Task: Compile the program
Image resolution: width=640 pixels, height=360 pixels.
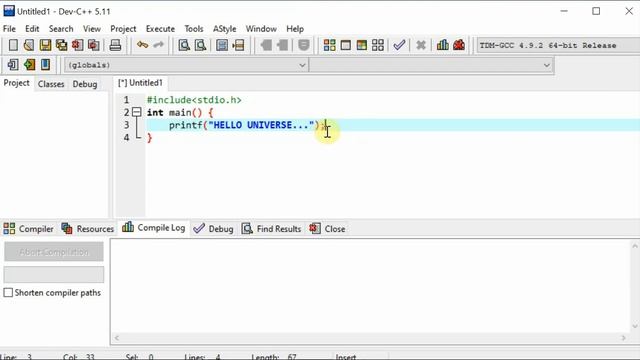Action: point(329,45)
